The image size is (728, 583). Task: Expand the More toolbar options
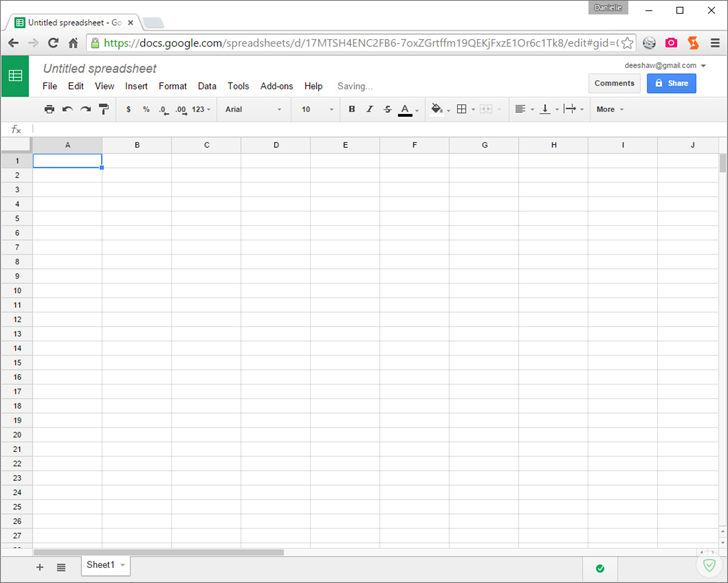pos(610,109)
